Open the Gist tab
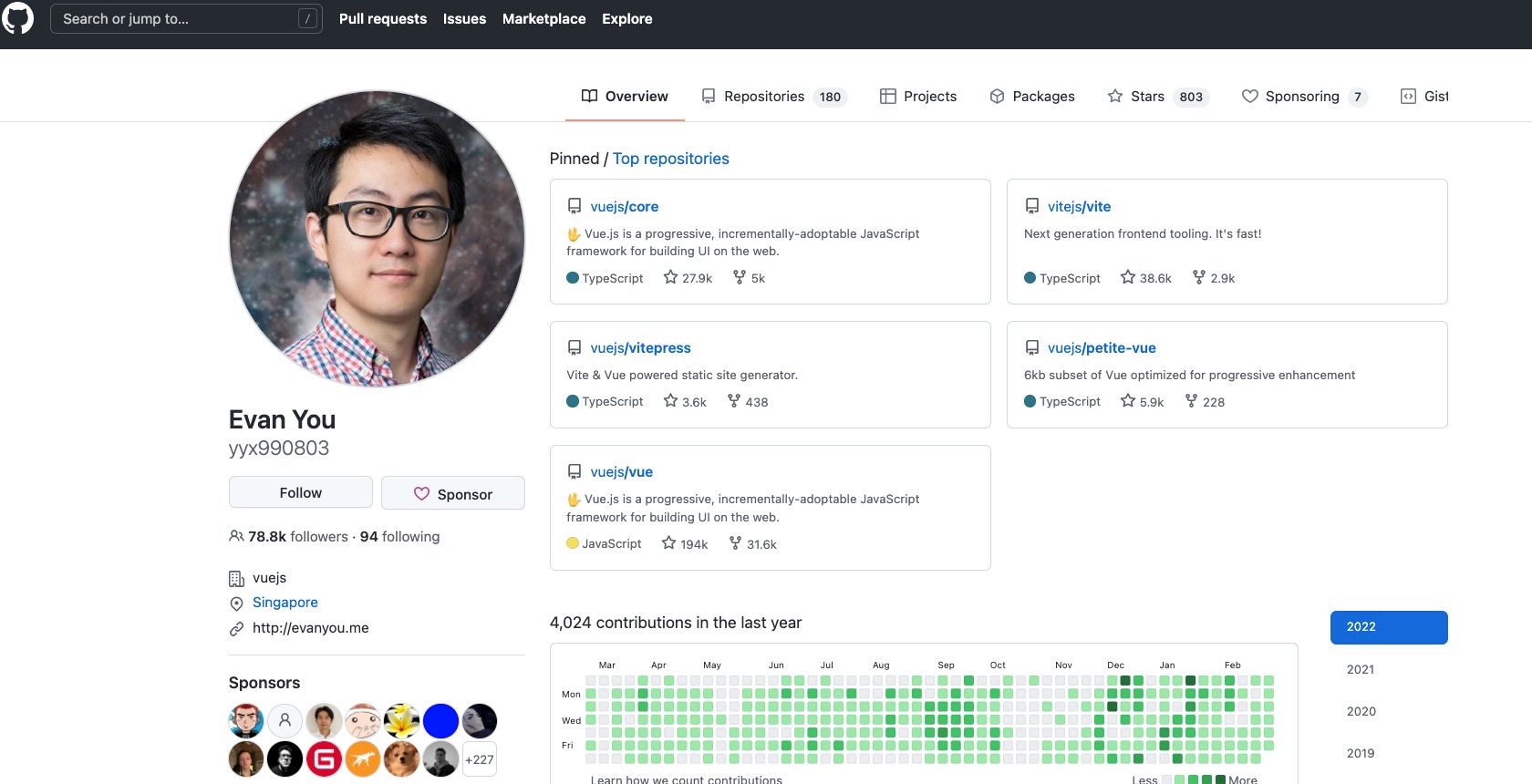Viewport: 1532px width, 784px height. (1424, 97)
